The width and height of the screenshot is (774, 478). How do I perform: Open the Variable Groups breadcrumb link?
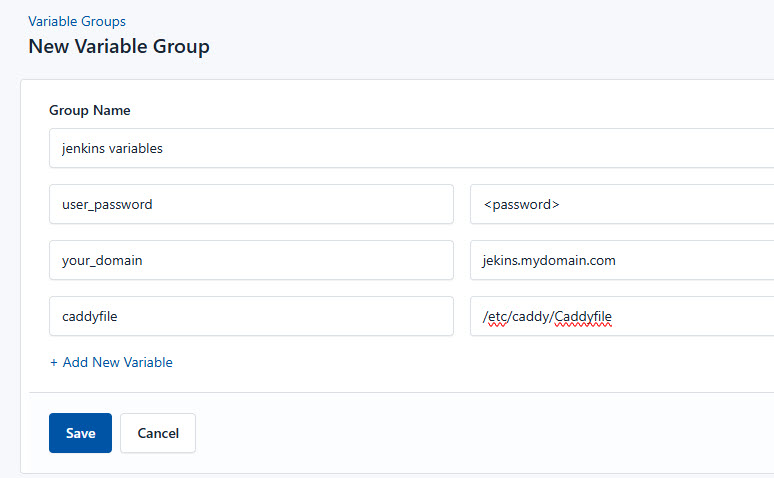point(77,21)
